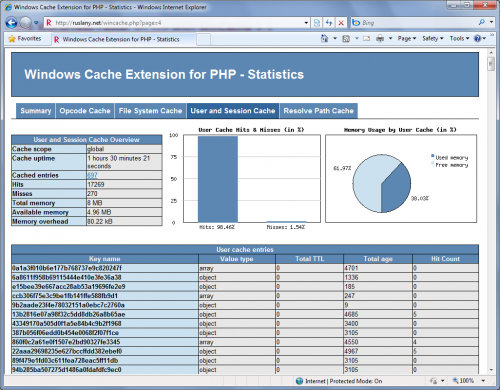The image size is (500, 390).
Task: Click the Hits value 17269
Action: pos(96,184)
